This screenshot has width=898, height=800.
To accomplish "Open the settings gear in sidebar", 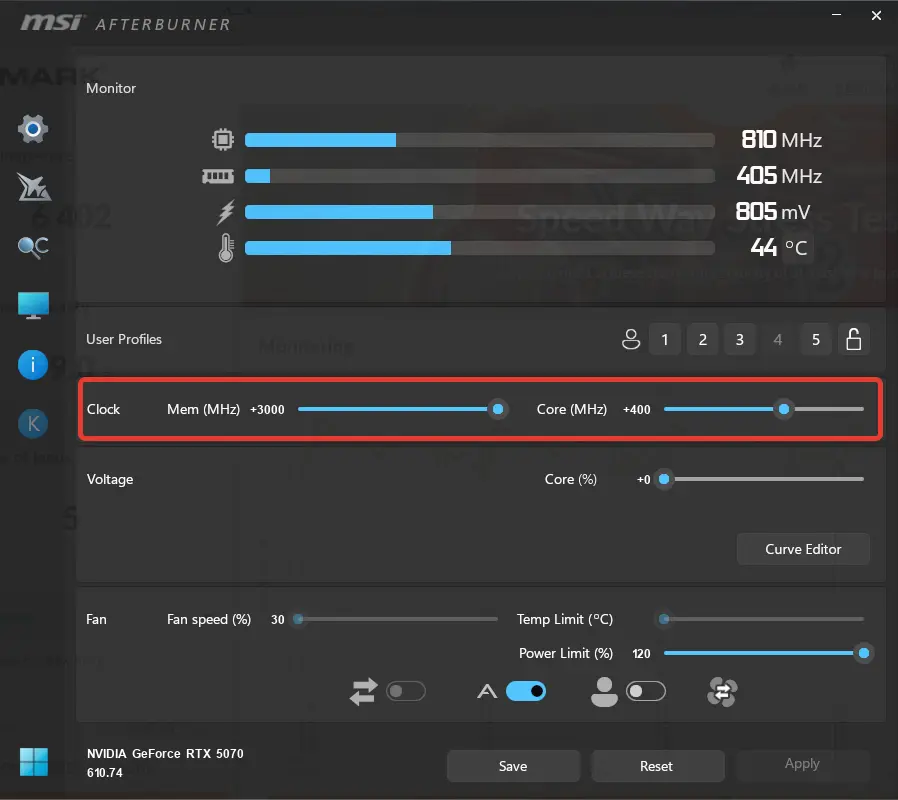I will (33, 129).
